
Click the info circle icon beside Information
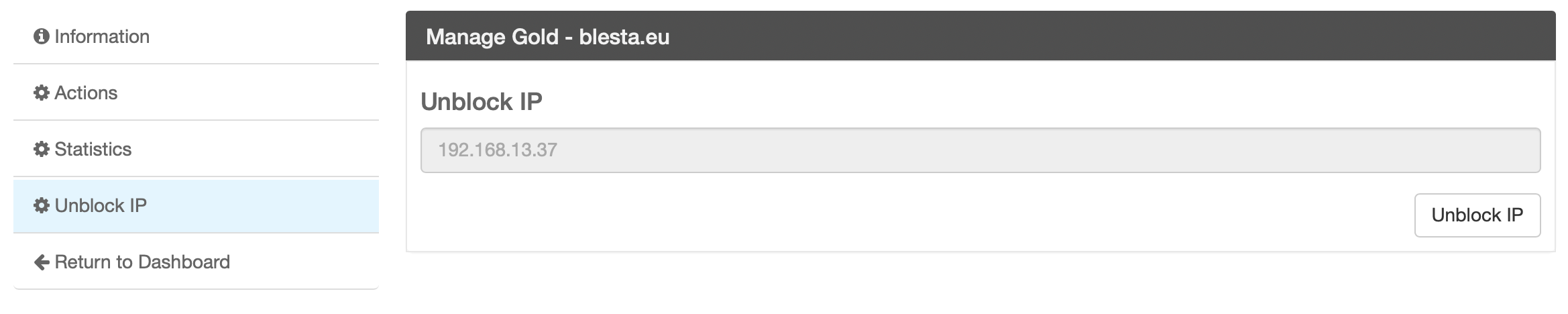tap(42, 37)
